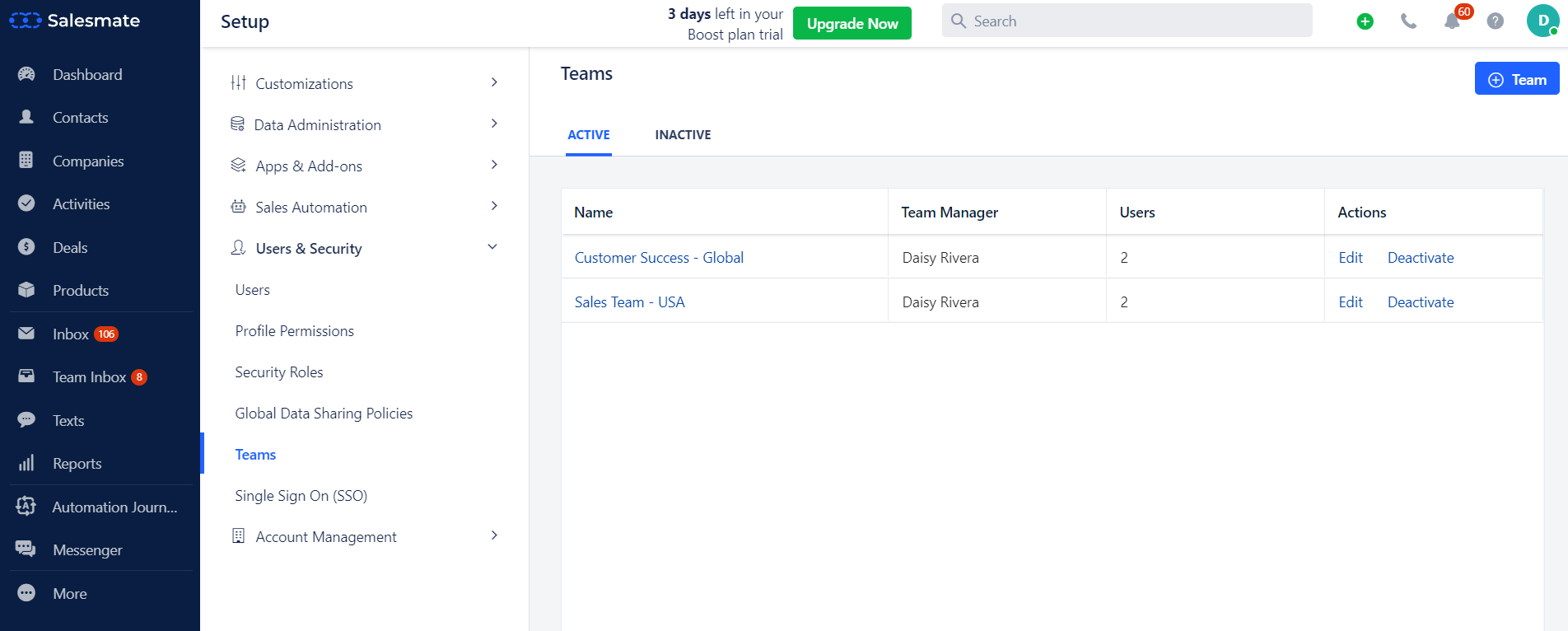
Task: Edit the Sales Team - USA
Action: [x=1351, y=302]
